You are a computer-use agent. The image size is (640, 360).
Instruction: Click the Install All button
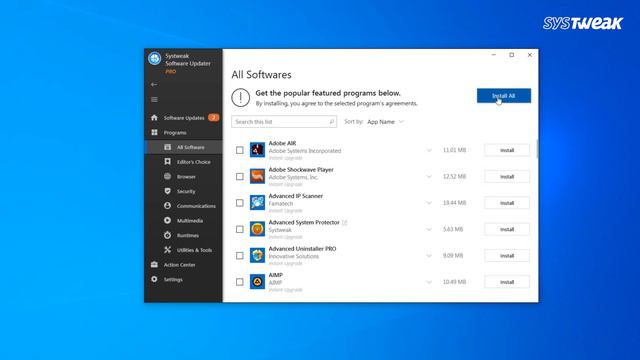[x=504, y=96]
